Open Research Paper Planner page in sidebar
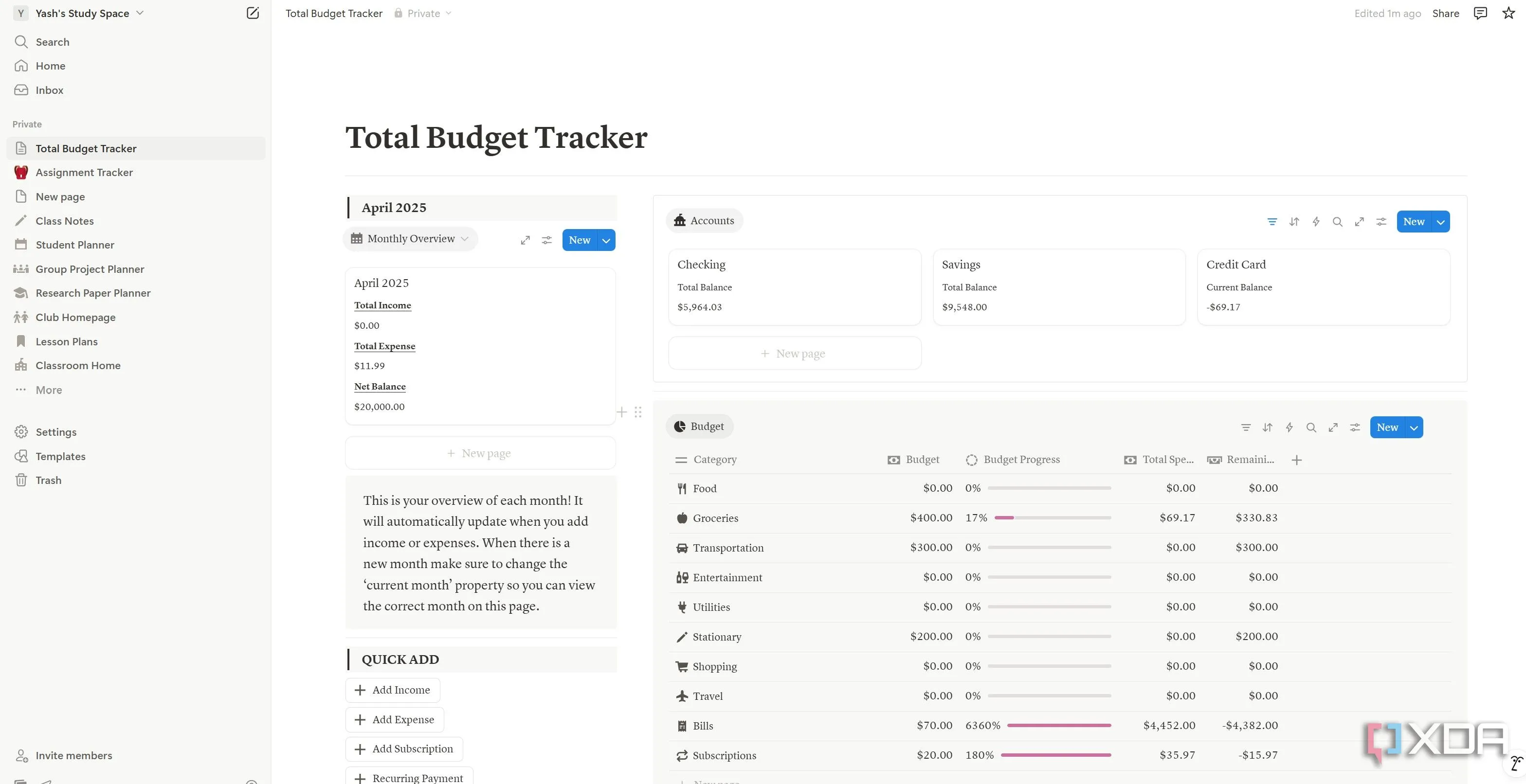This screenshot has height=784, width=1526. pyautogui.click(x=136, y=293)
